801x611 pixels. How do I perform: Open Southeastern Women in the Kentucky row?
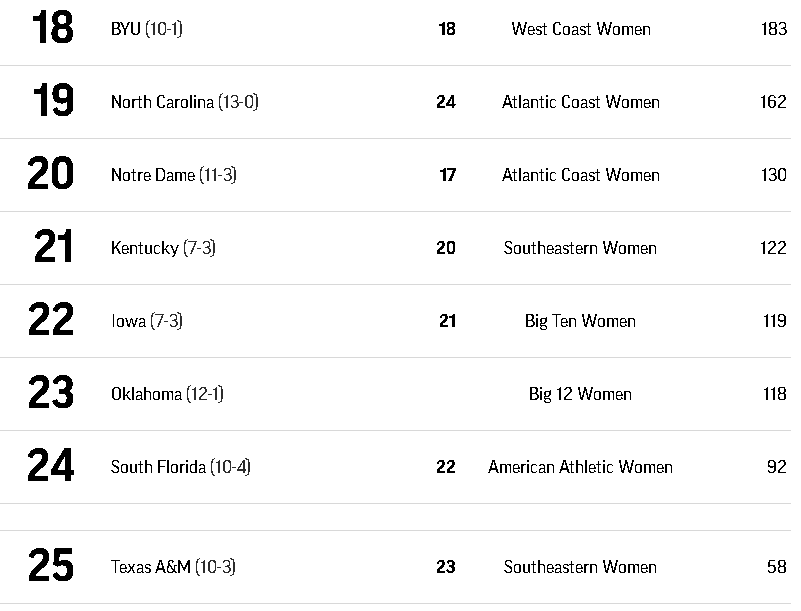pos(580,248)
